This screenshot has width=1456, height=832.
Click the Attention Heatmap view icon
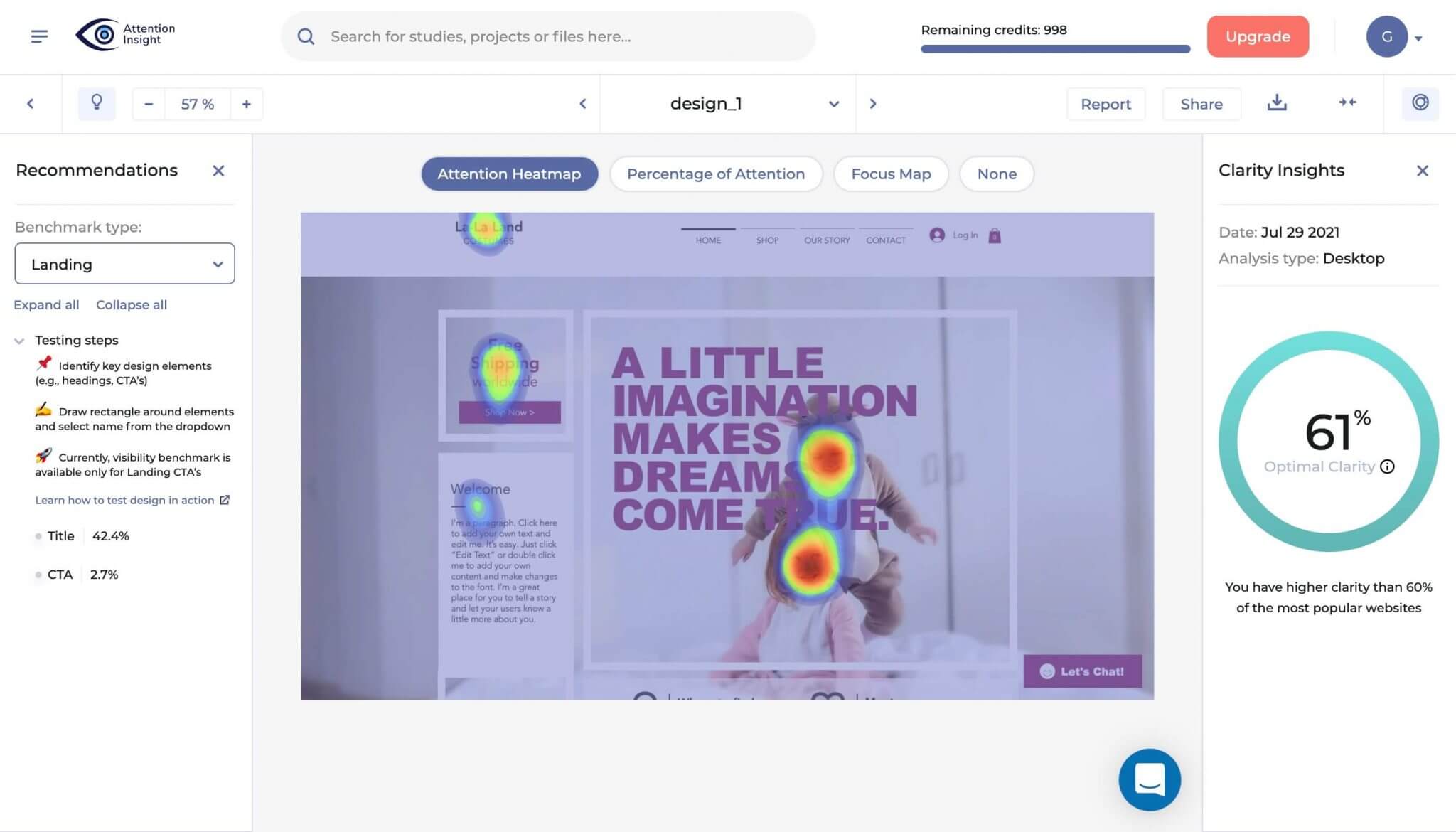click(x=509, y=173)
